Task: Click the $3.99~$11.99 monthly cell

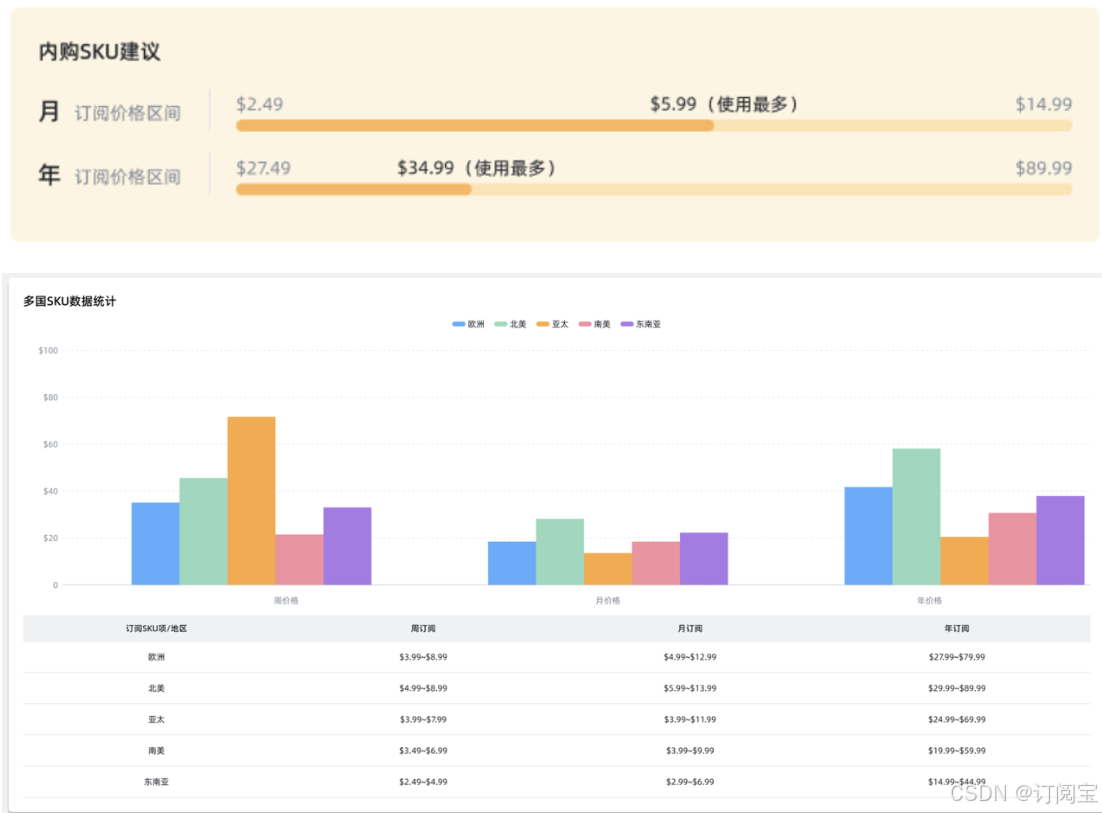Action: click(689, 720)
